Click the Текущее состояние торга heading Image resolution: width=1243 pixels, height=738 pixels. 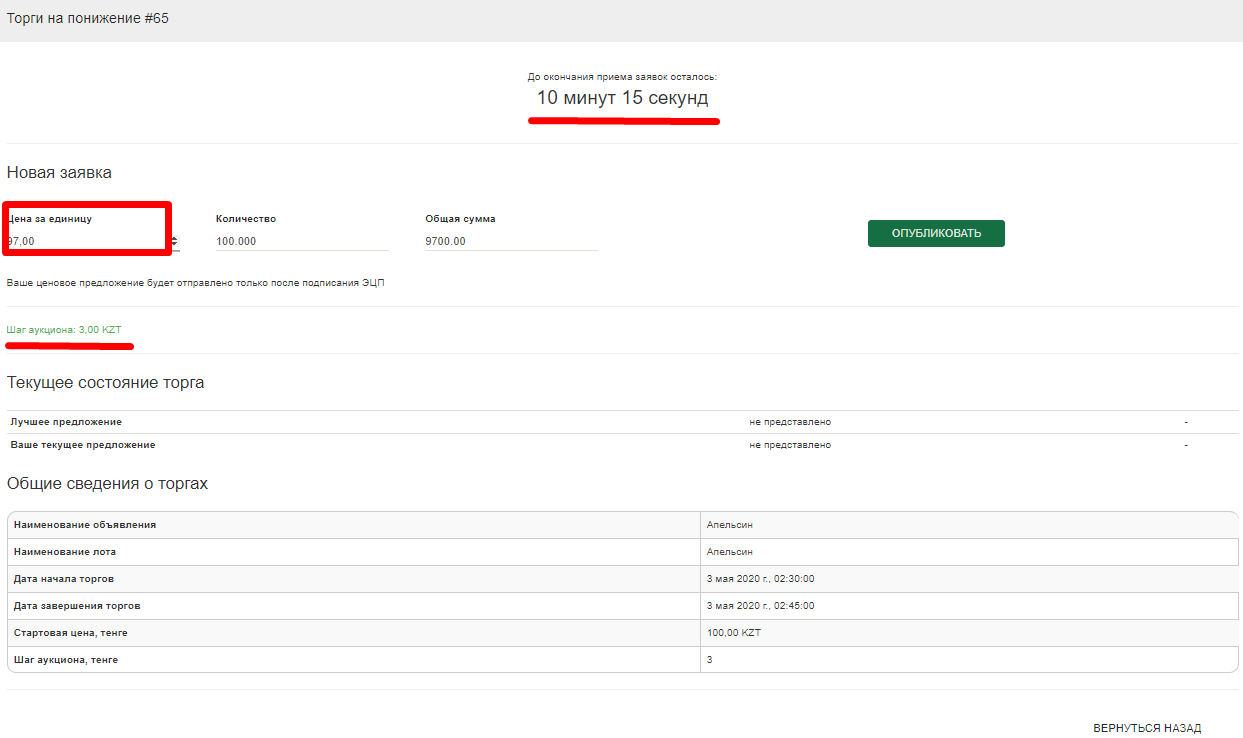[105, 383]
